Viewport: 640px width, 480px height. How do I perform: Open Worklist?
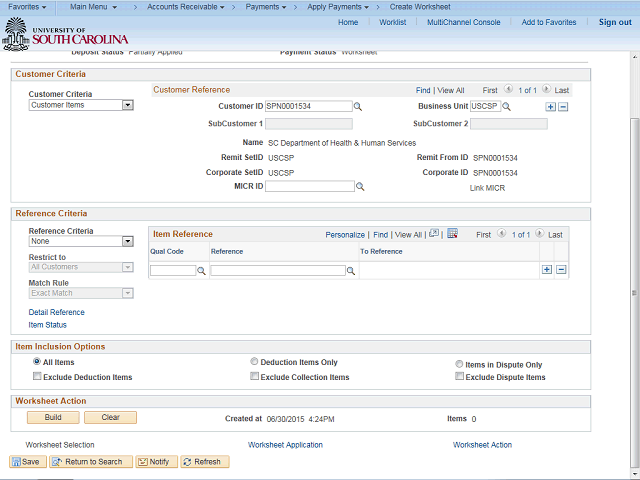(393, 22)
